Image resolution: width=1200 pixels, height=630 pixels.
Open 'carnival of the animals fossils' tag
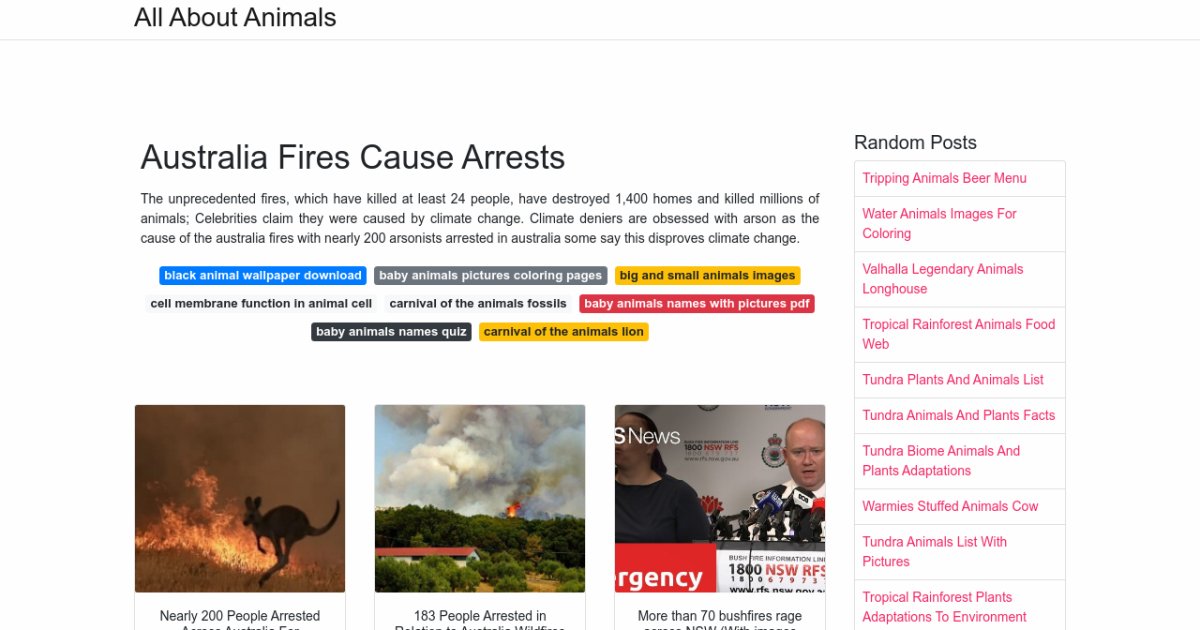coord(478,304)
